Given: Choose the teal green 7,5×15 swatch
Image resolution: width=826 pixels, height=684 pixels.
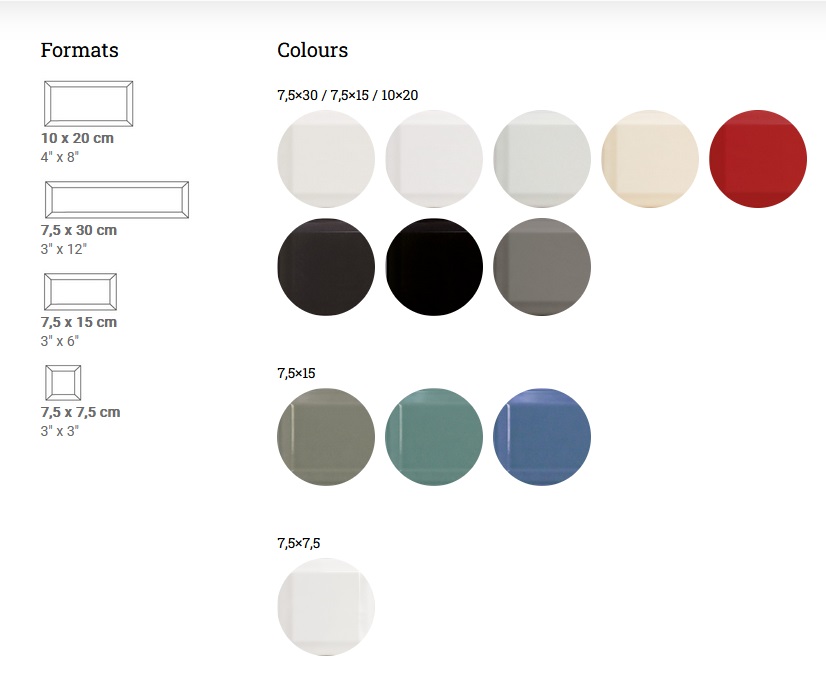Looking at the screenshot, I should (434, 437).
